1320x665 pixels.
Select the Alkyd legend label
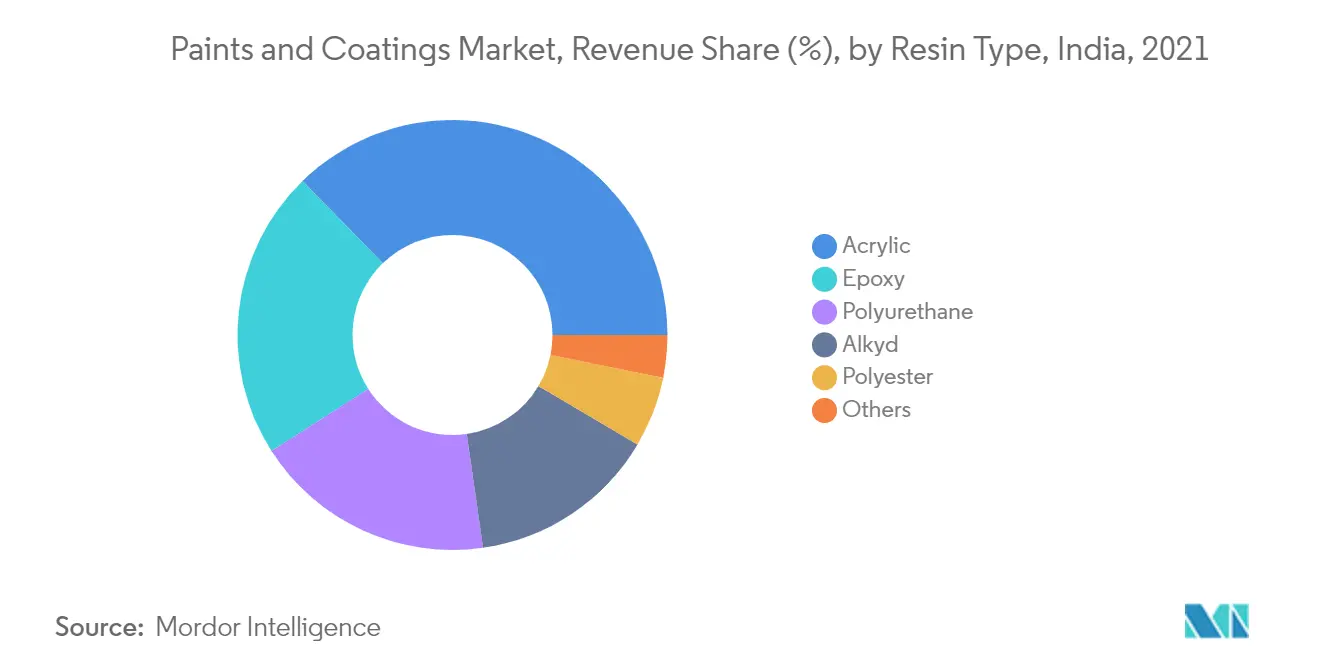point(870,345)
